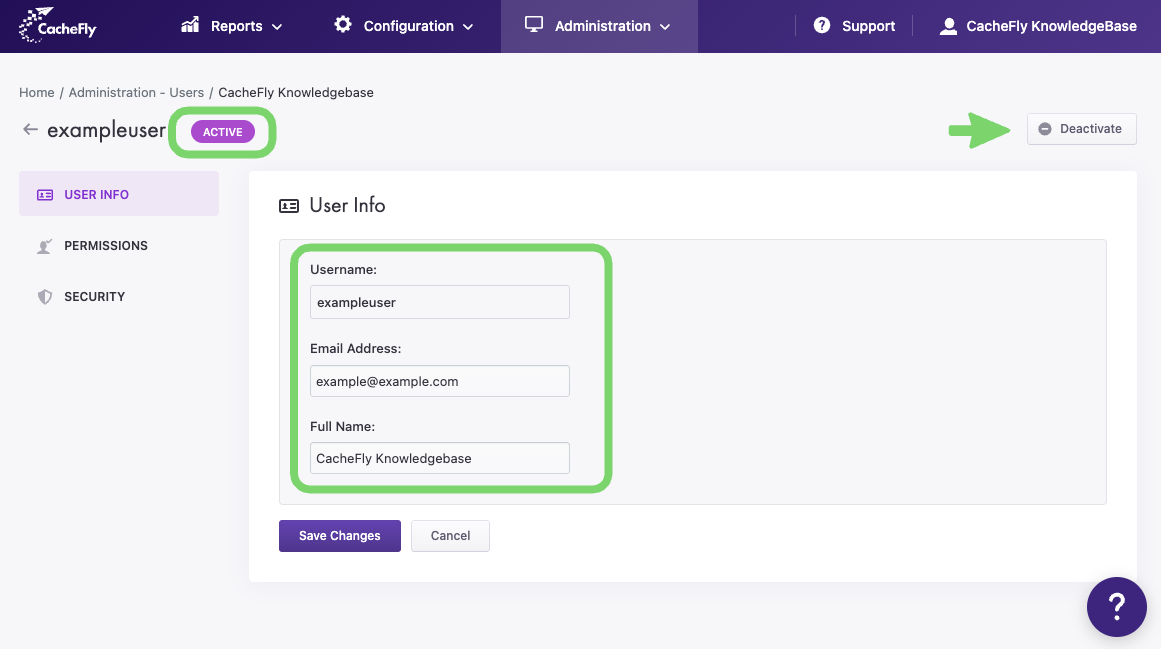Screen dimensions: 1161x649
Task: Click the Administration monitor icon
Action: click(x=534, y=24)
